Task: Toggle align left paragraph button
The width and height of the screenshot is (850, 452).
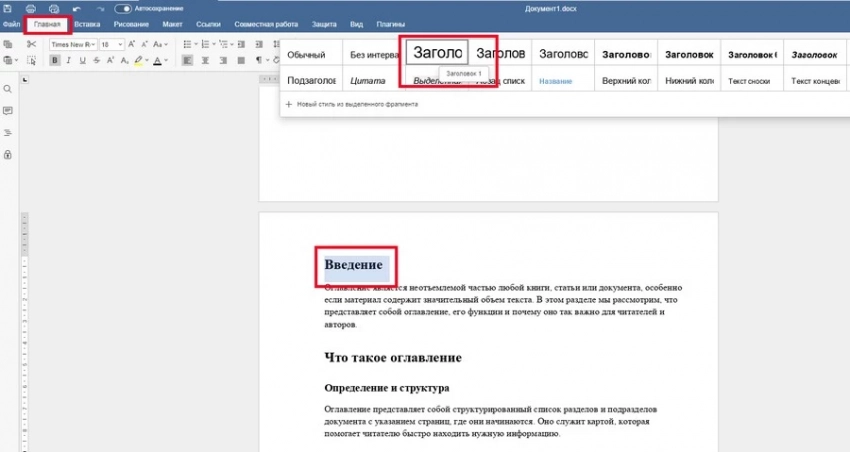Action: 188,61
